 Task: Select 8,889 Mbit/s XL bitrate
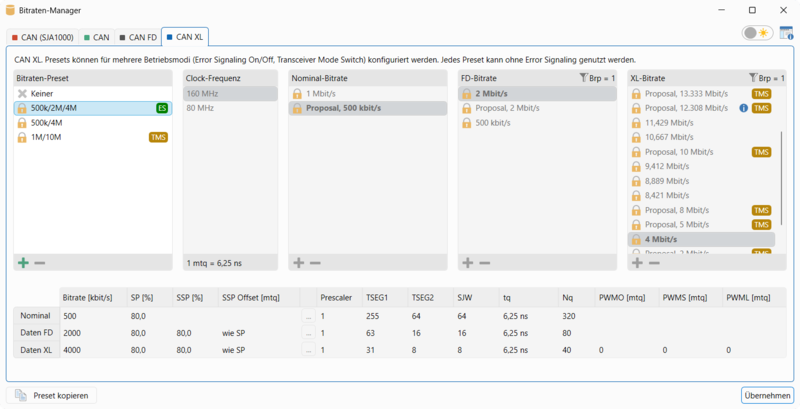tap(702, 181)
